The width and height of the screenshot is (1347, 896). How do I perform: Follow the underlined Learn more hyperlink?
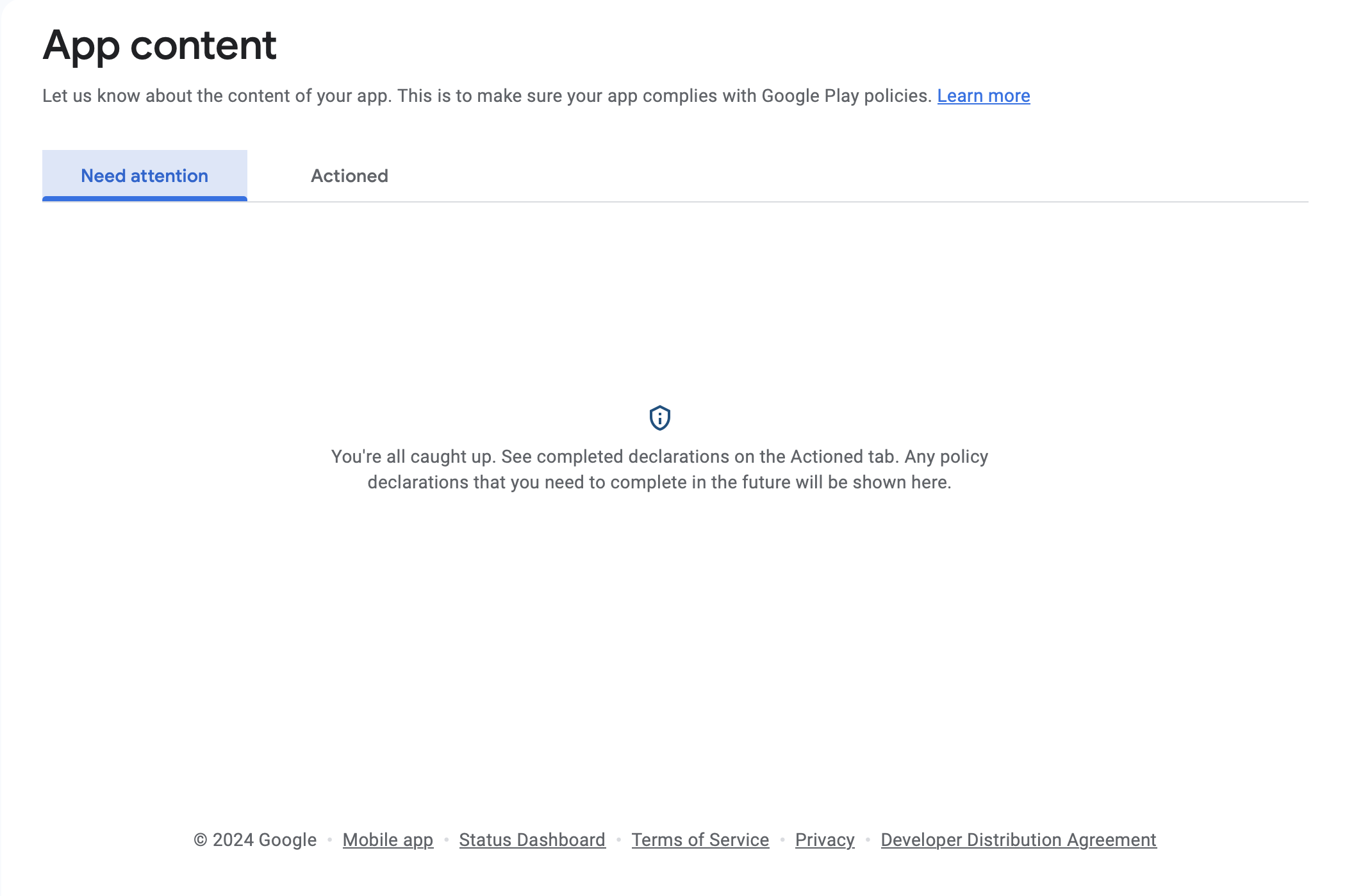click(984, 95)
